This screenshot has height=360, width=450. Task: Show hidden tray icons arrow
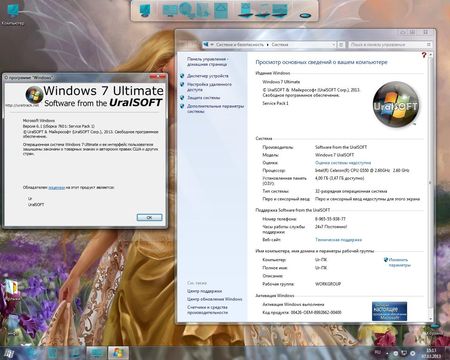coord(387,353)
